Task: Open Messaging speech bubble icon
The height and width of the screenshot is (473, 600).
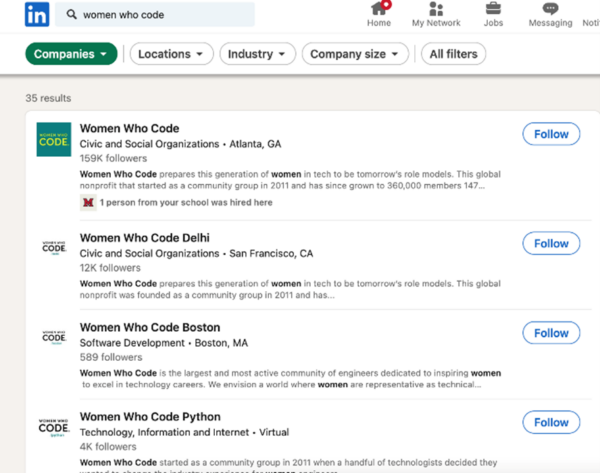Action: point(550,8)
